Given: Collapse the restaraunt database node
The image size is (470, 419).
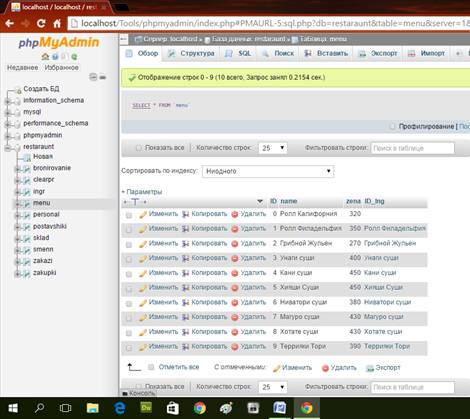Looking at the screenshot, I should (7, 148).
